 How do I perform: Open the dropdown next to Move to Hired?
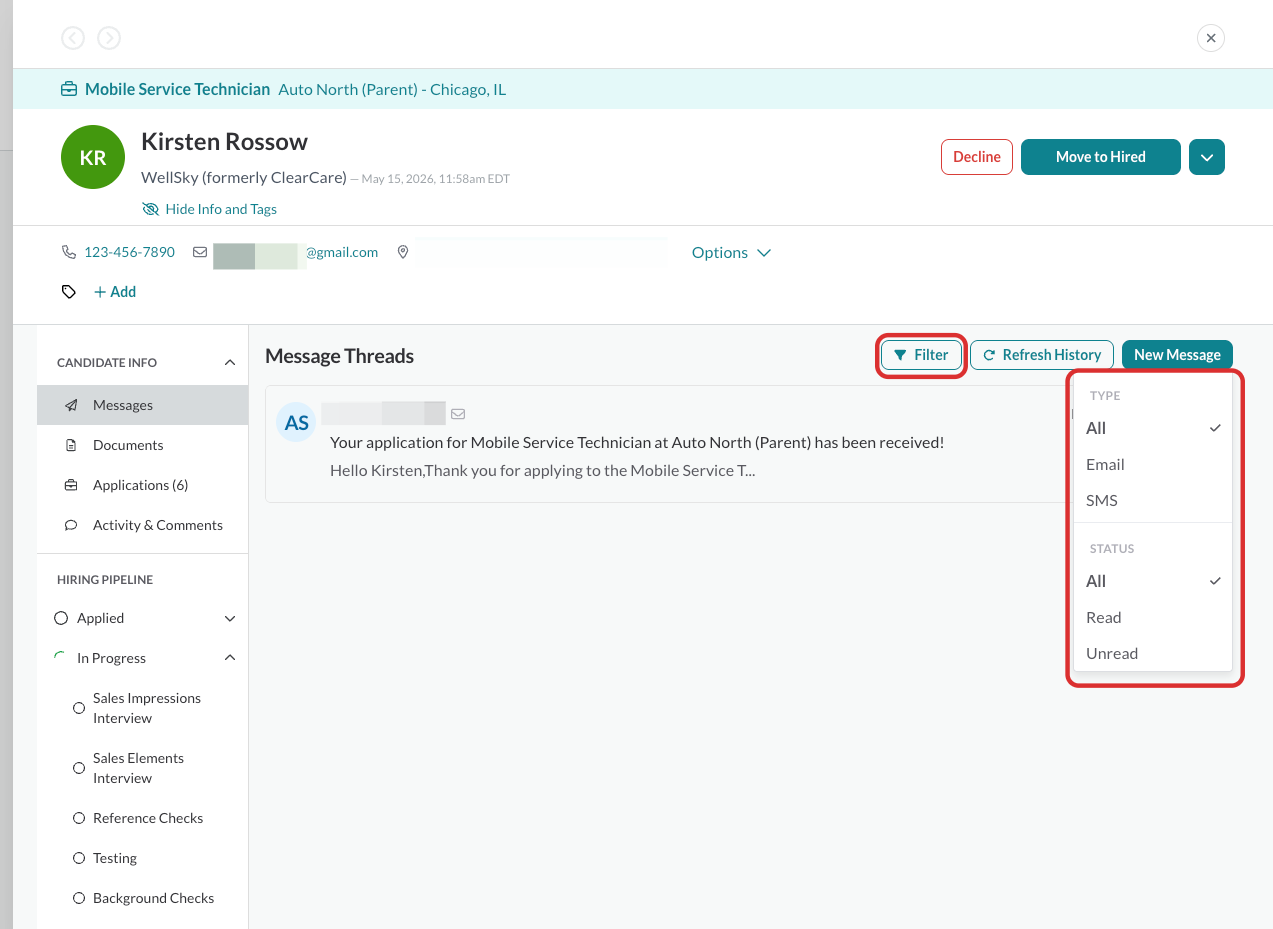pos(1207,157)
